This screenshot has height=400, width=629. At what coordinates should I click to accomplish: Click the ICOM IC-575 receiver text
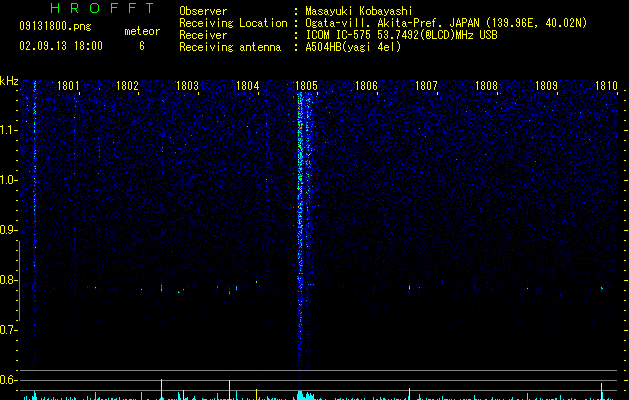point(401,35)
